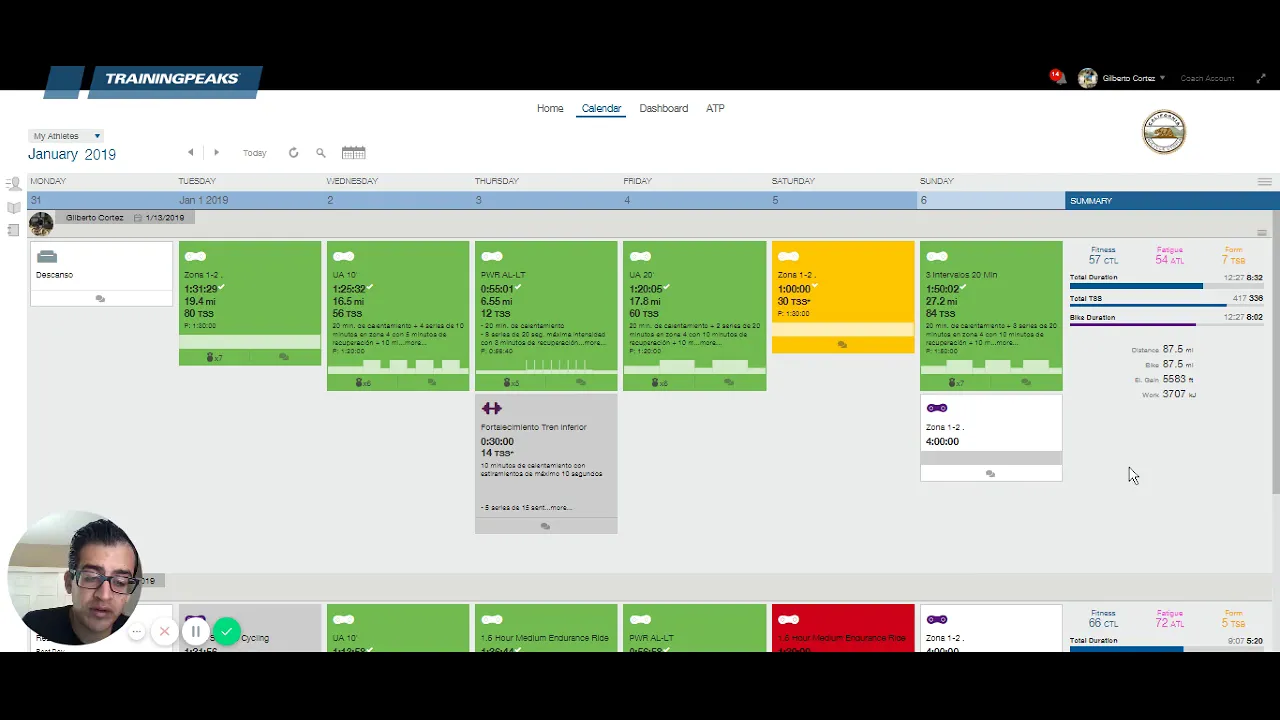The height and width of the screenshot is (720, 1280).
Task: Click 'January 2019' month heading
Action: (72, 154)
